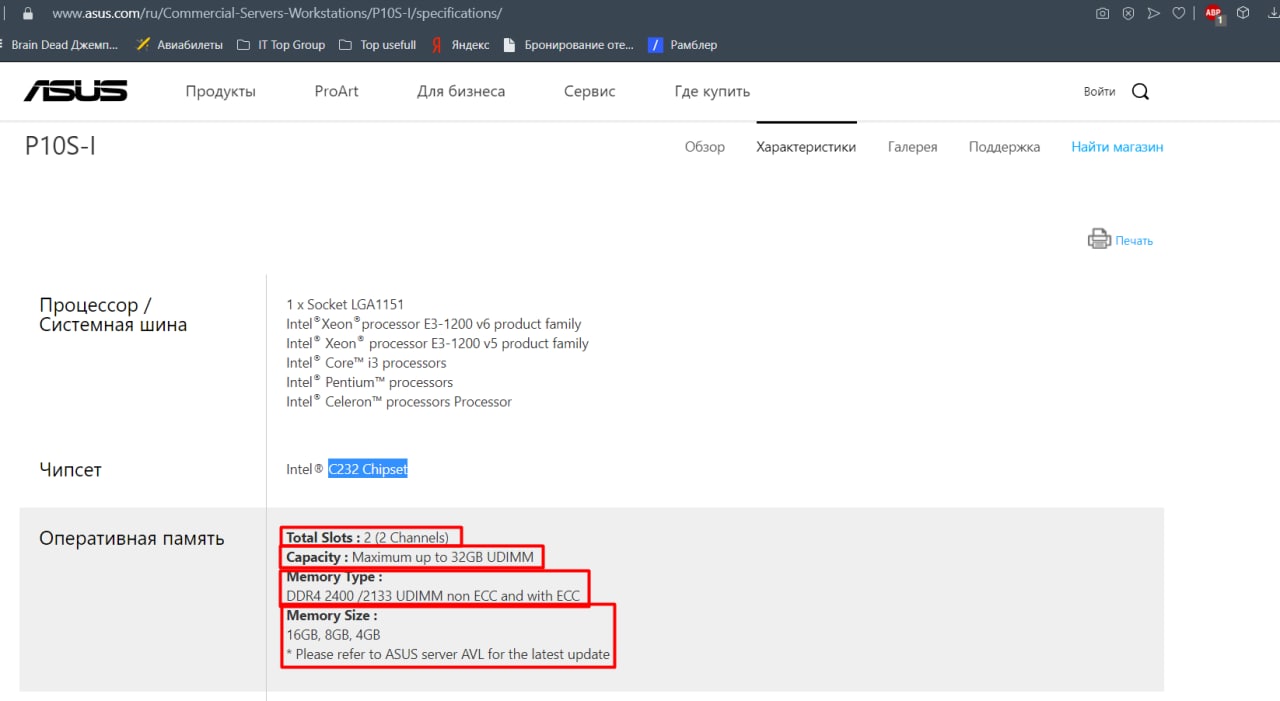Screen dimensions: 1280x701
Task: Open the Рамблер bookmark
Action: tap(683, 45)
